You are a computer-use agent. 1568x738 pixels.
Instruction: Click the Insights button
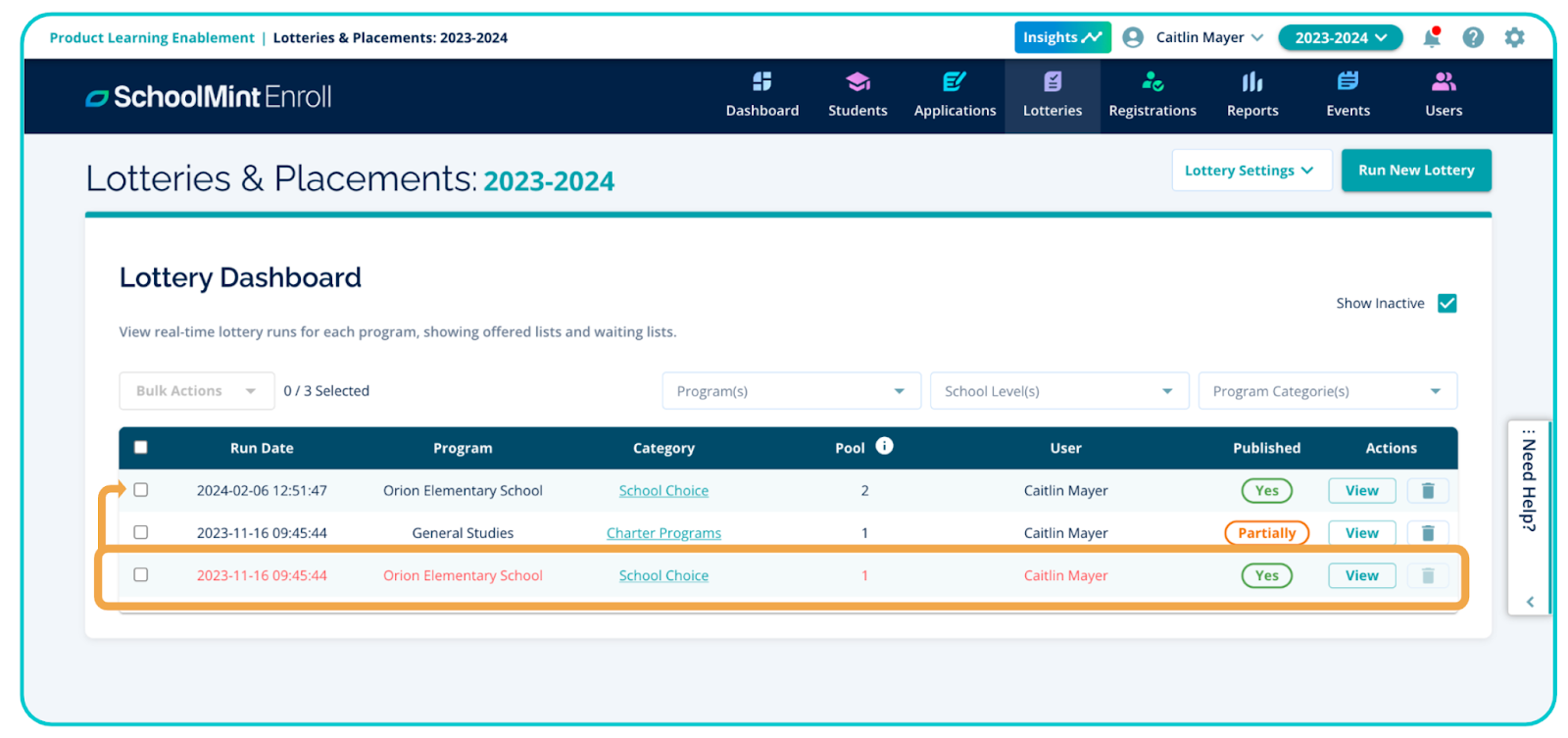pyautogui.click(x=1061, y=37)
